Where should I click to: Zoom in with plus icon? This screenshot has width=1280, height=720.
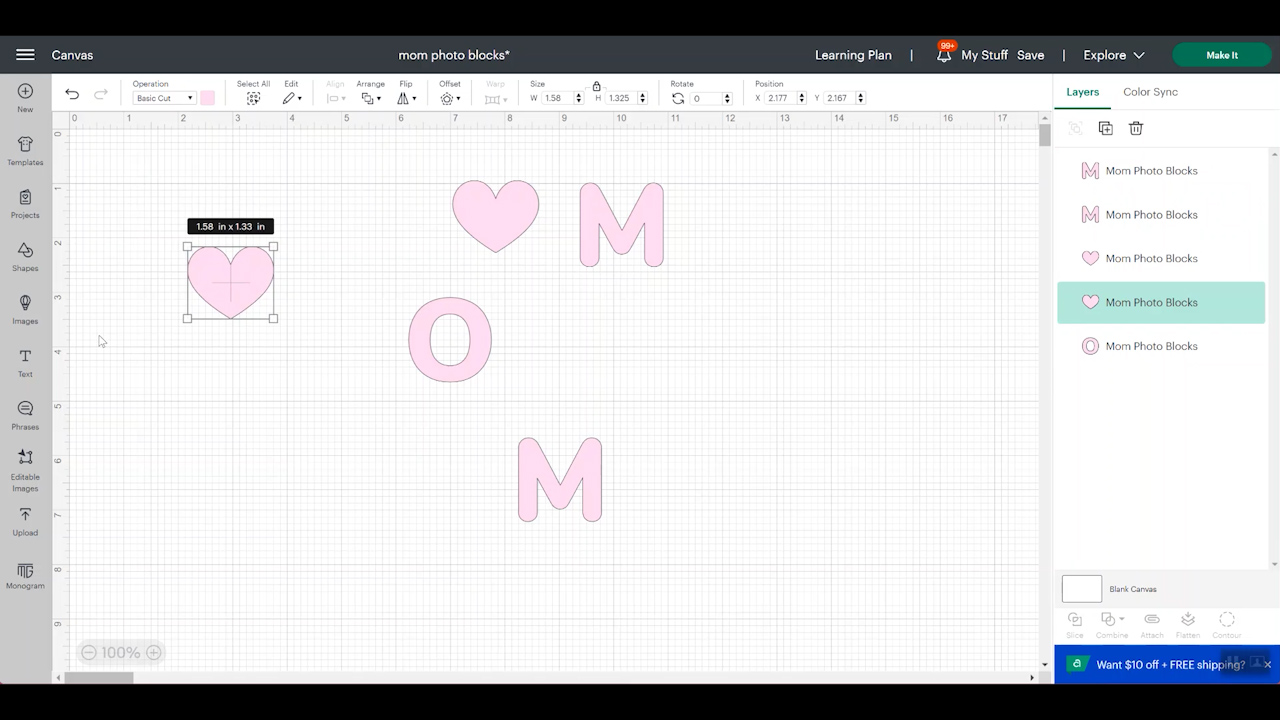pos(153,652)
